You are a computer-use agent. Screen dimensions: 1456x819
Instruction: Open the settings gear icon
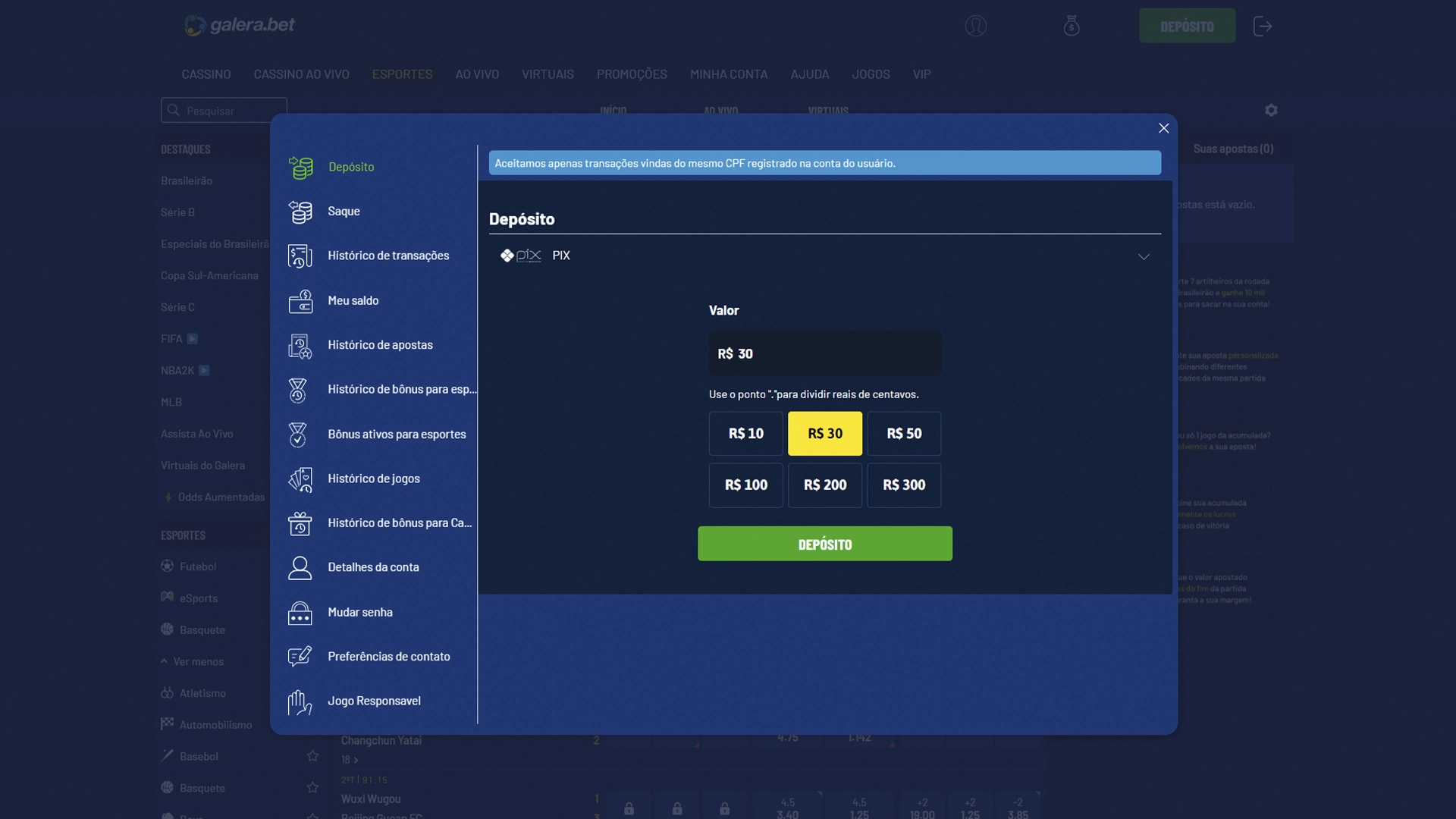(x=1272, y=110)
